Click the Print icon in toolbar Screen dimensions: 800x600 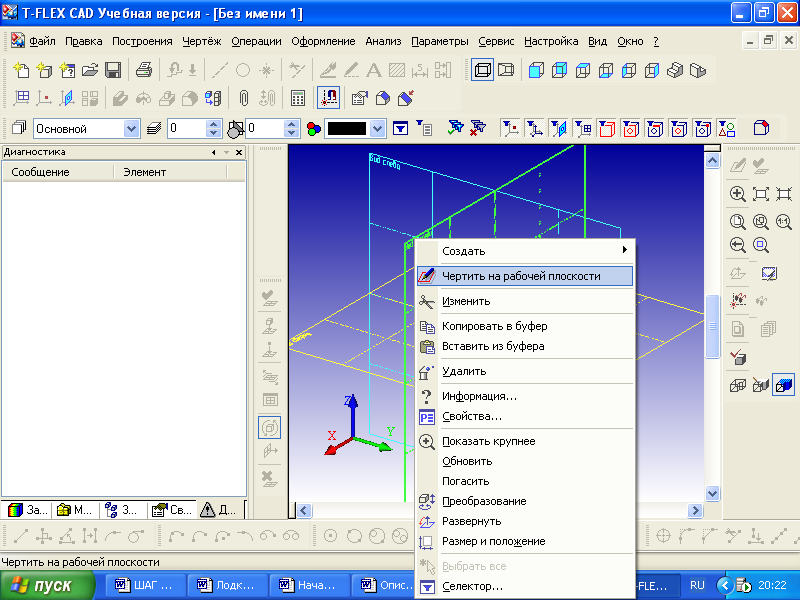(x=144, y=70)
